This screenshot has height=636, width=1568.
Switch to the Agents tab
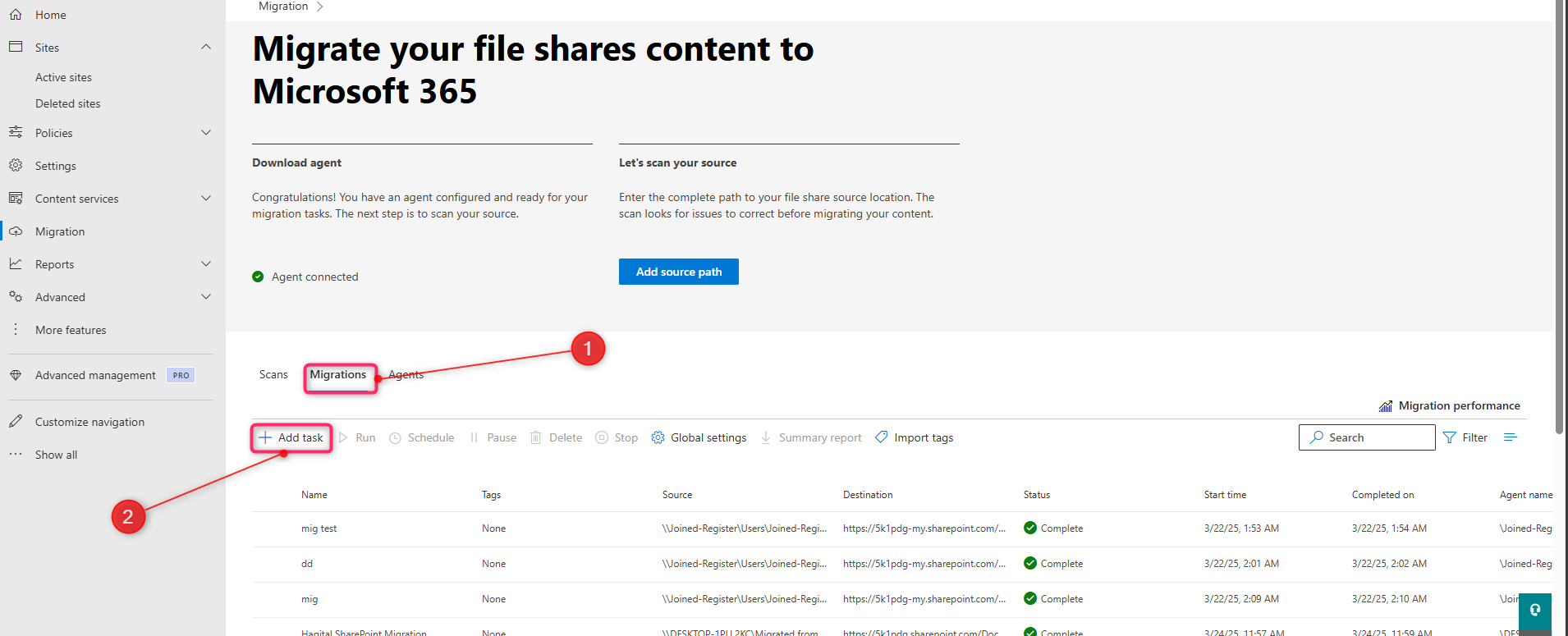pos(406,374)
